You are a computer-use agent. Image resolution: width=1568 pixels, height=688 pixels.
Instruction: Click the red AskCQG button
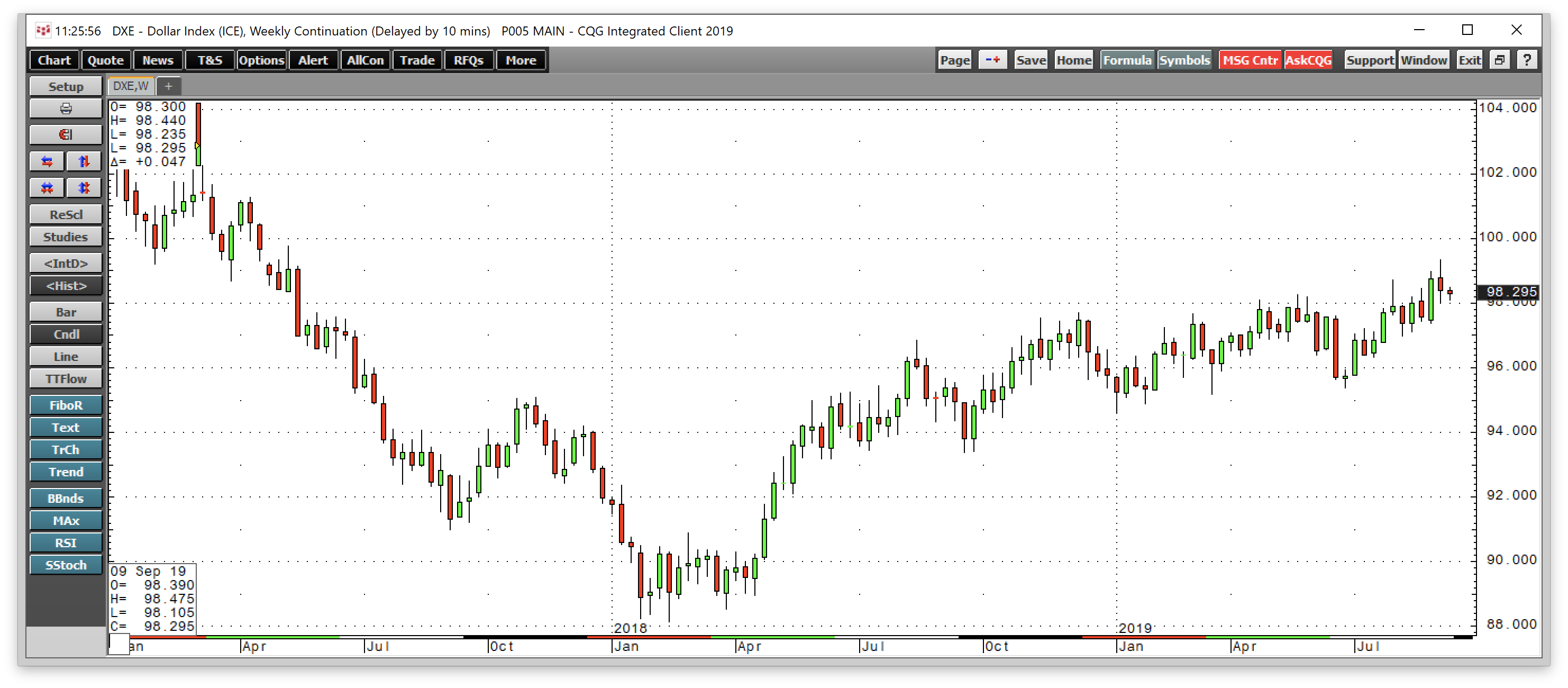1308,60
